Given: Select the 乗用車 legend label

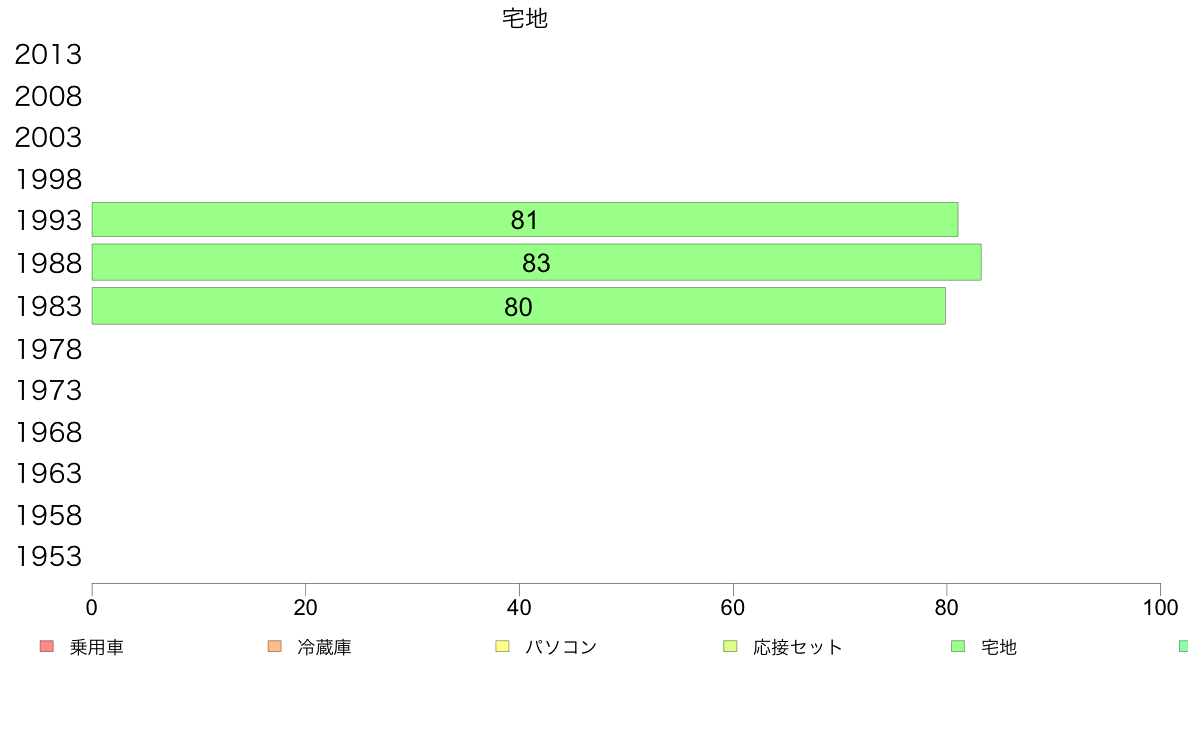Looking at the screenshot, I should (x=96, y=647).
